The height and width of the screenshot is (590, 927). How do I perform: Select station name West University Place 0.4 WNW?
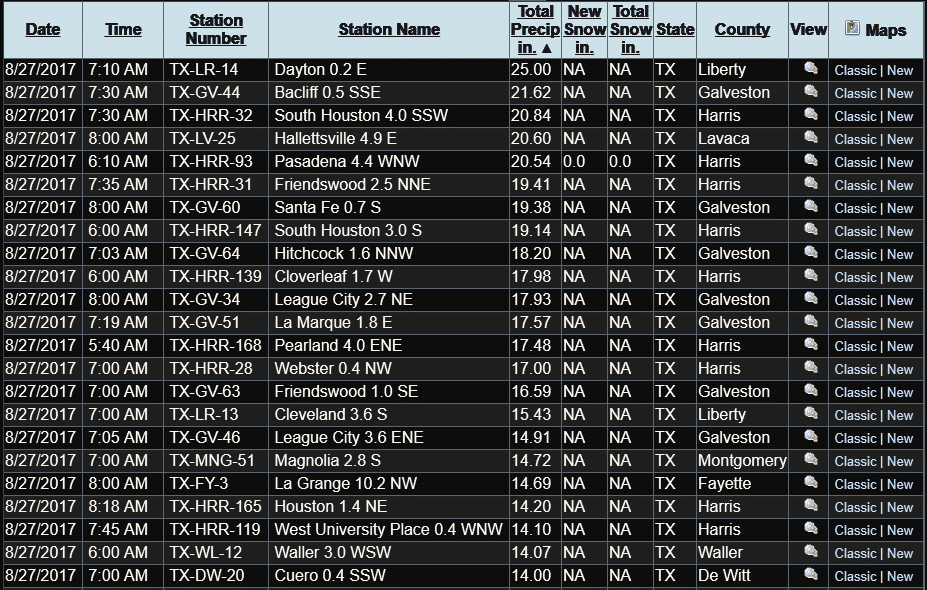coord(388,529)
